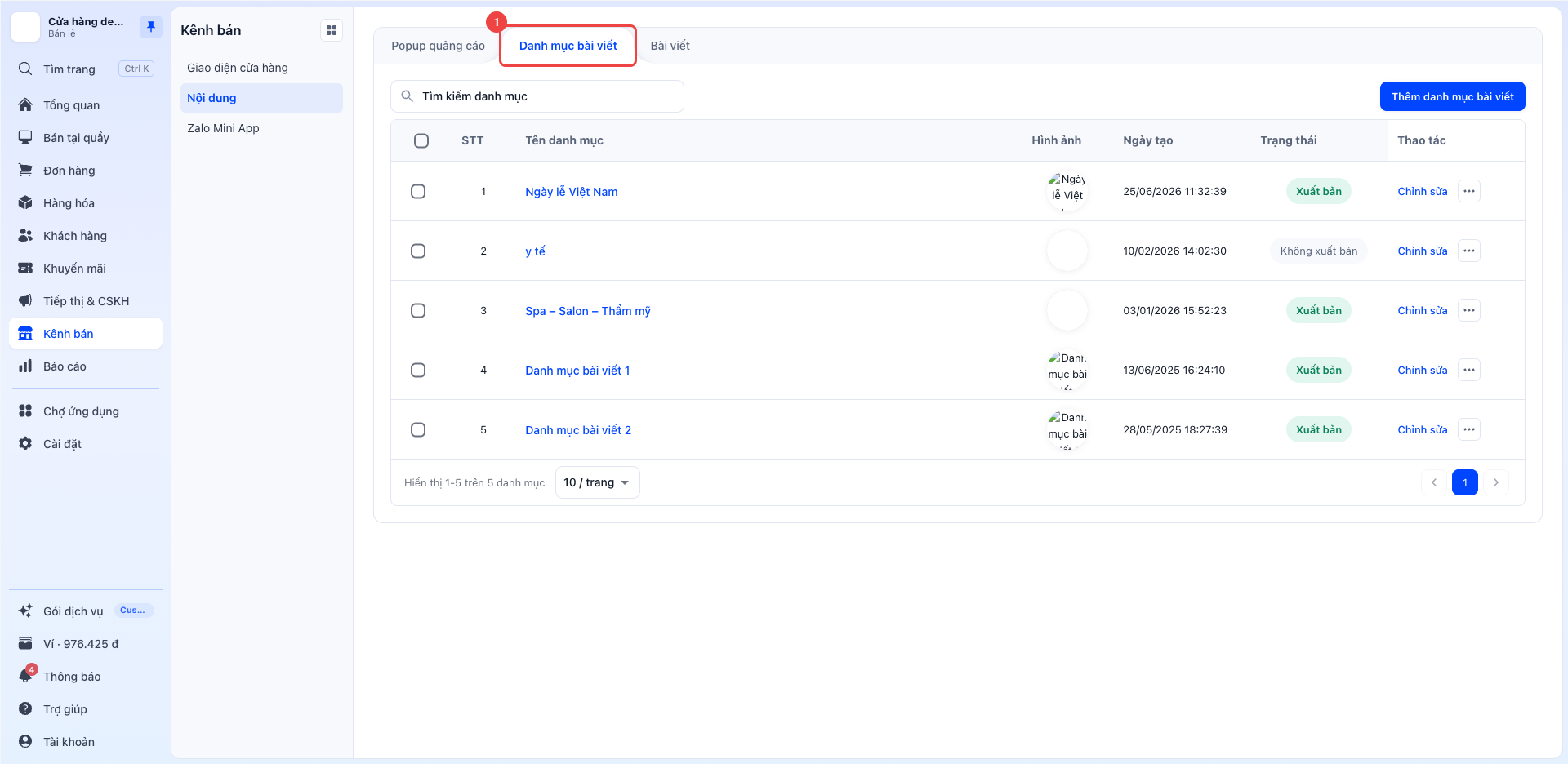Check the box for Ngày lễ Việt Nam
Screen dimensions: 1568x764
click(418, 191)
